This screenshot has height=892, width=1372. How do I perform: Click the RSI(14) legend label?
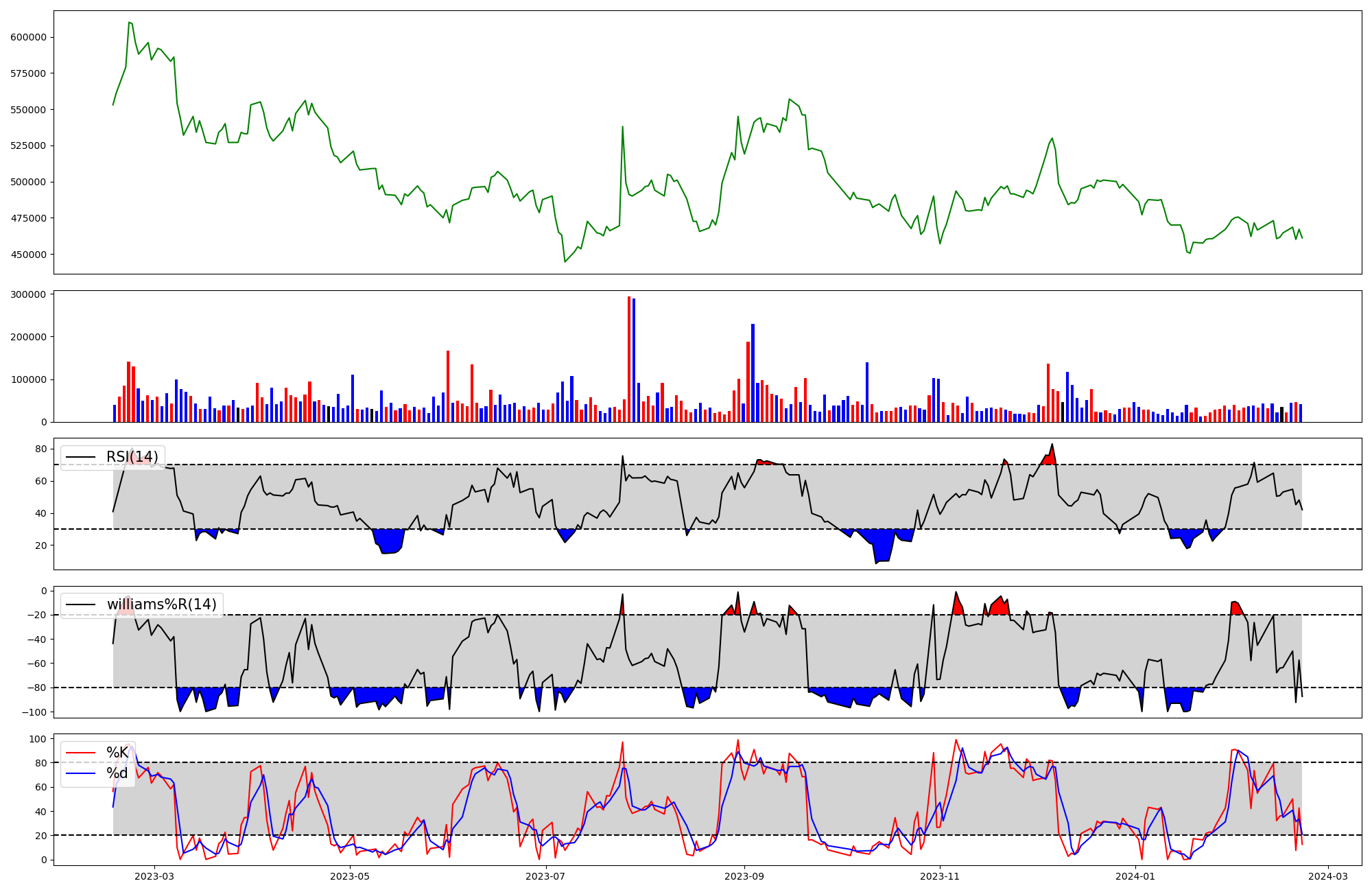[132, 457]
